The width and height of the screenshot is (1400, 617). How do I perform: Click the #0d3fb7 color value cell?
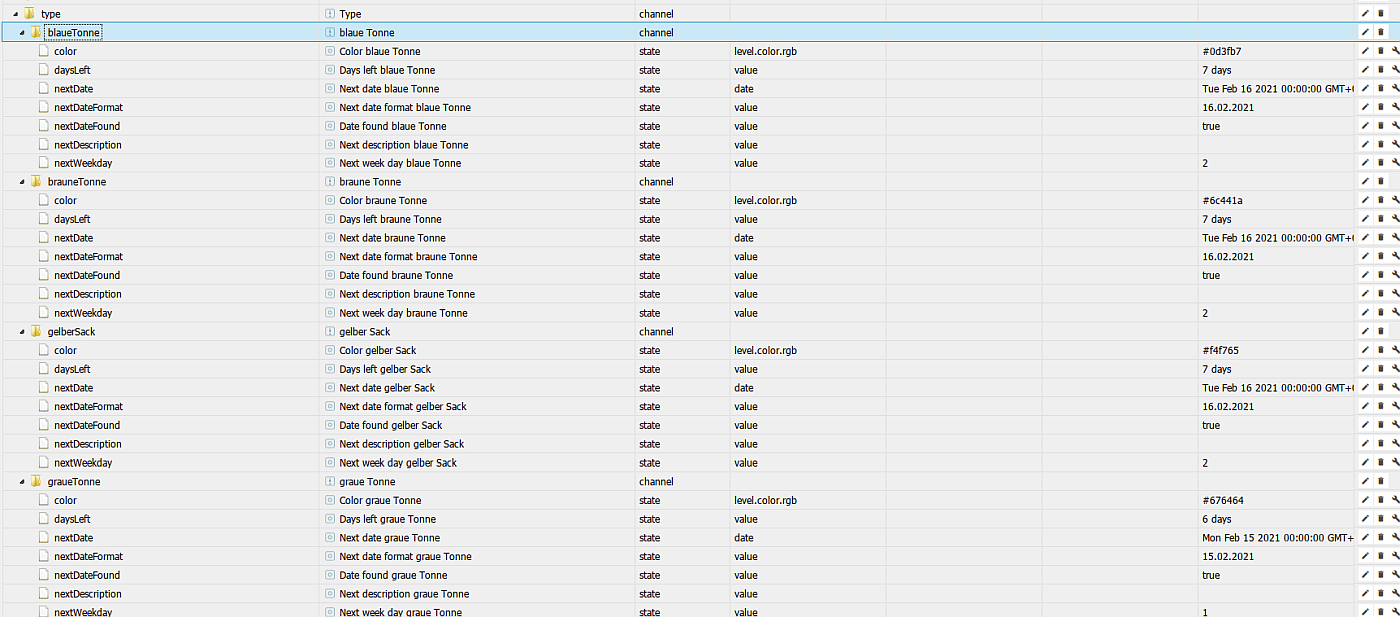pos(1222,51)
